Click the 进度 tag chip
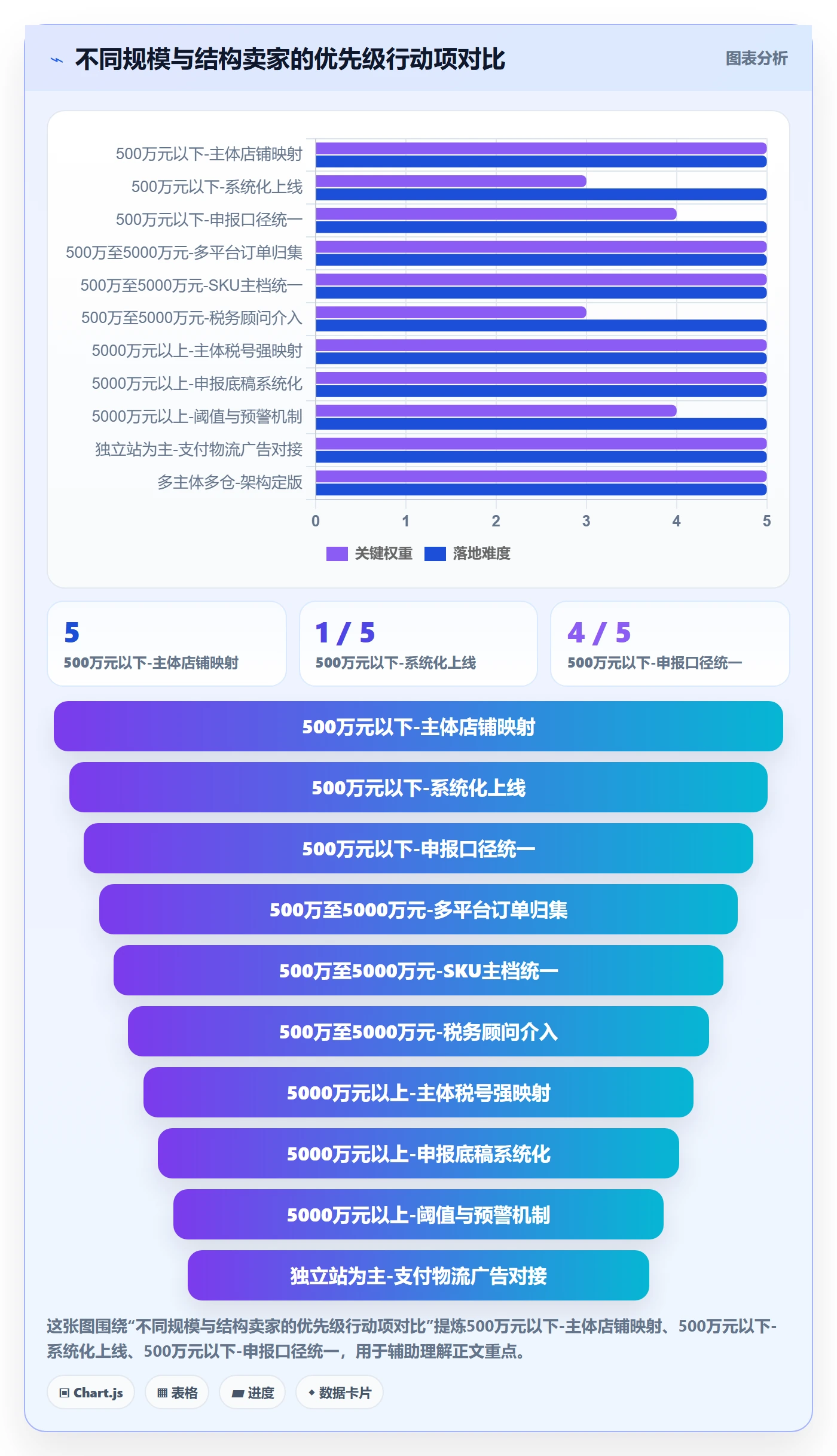Image resolution: width=837 pixels, height=1456 pixels. pos(252,1393)
